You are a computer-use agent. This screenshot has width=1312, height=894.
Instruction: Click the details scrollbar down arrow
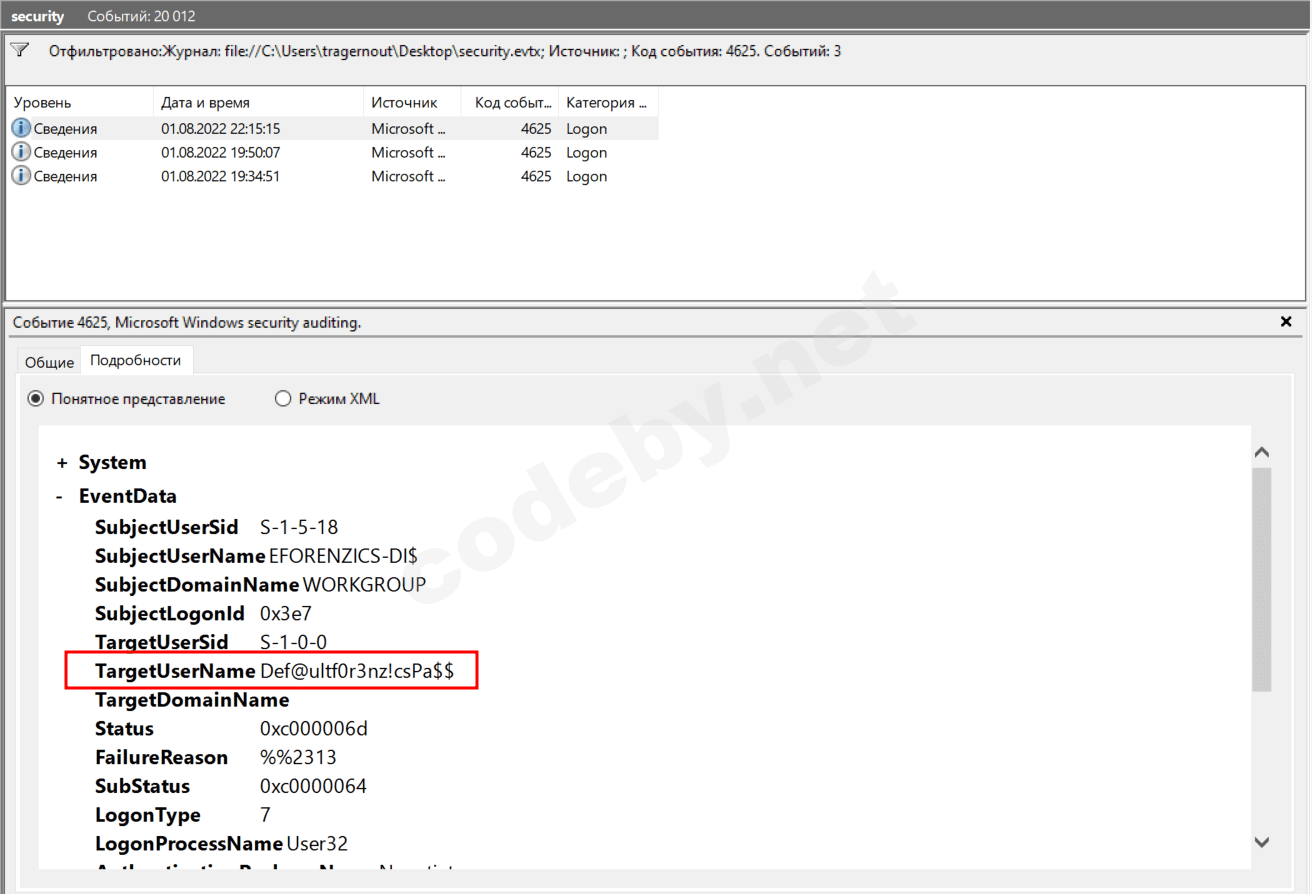(x=1262, y=842)
